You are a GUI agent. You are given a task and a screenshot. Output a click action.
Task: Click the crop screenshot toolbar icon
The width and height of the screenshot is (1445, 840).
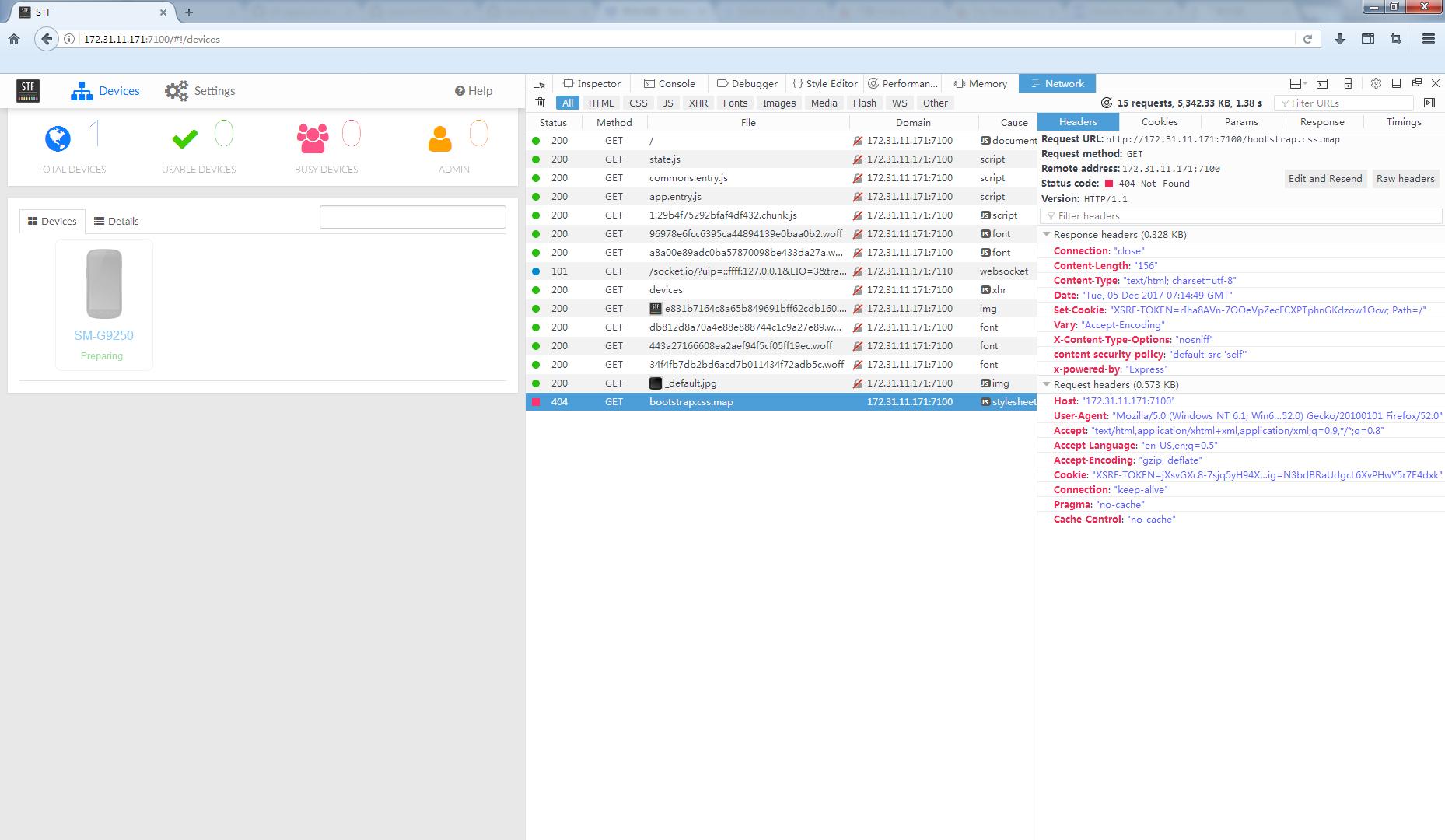click(1396, 39)
